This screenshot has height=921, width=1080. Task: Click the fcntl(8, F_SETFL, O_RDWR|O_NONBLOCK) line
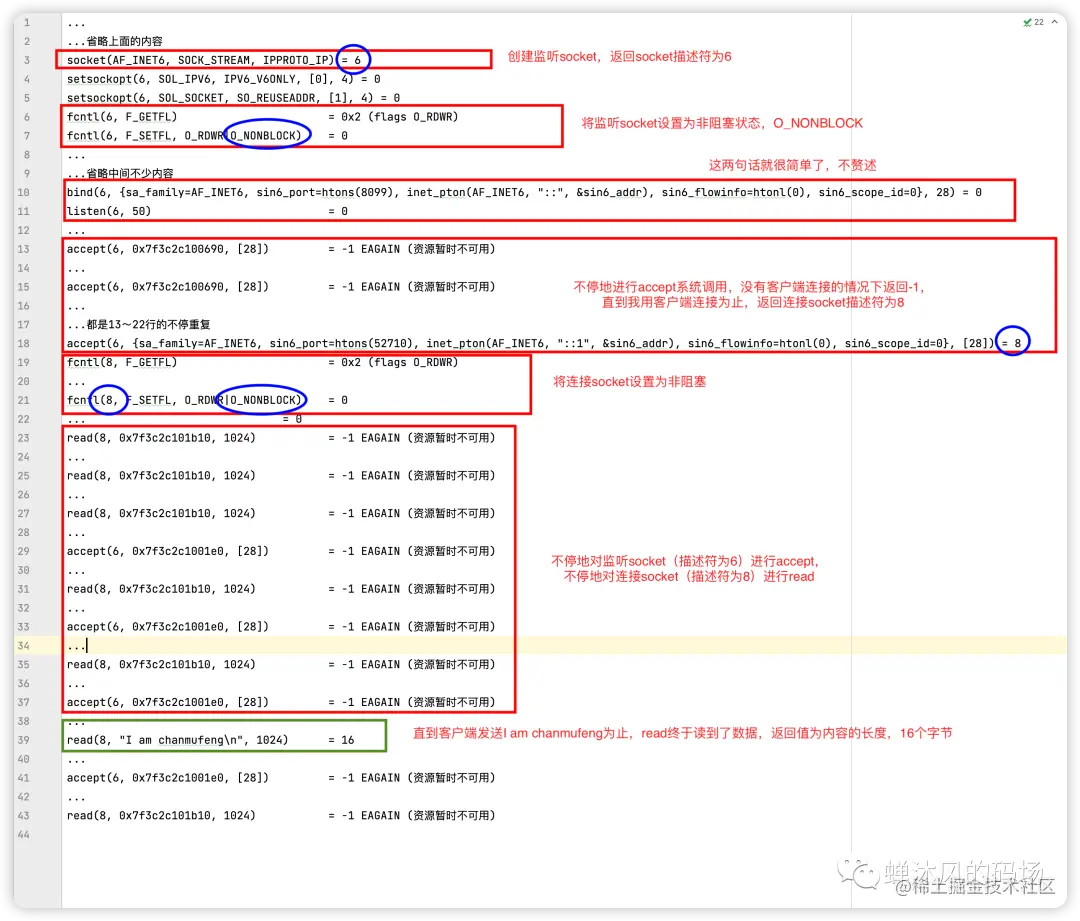point(207,400)
